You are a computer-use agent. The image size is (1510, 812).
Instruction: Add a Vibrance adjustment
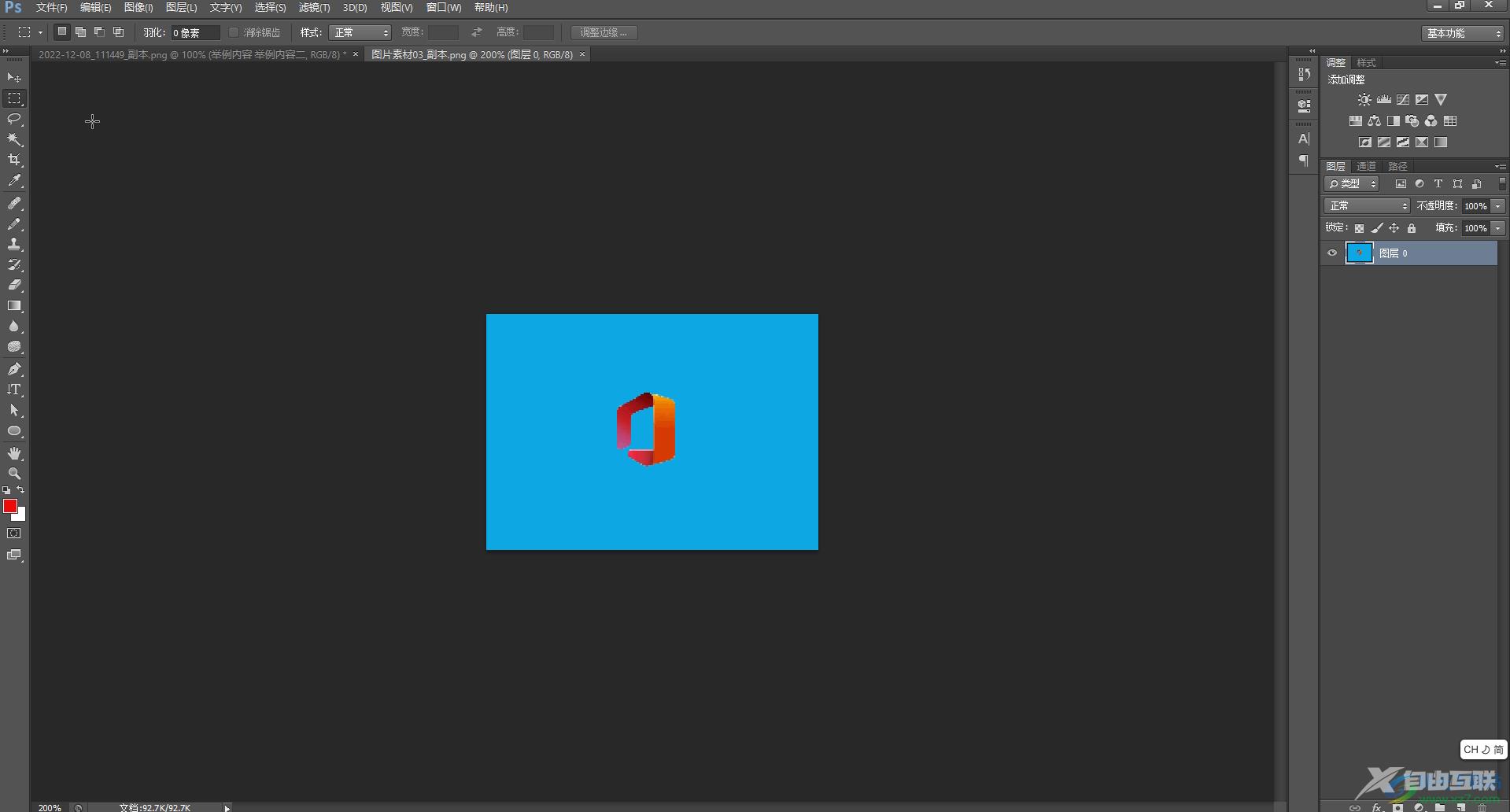coord(1441,100)
